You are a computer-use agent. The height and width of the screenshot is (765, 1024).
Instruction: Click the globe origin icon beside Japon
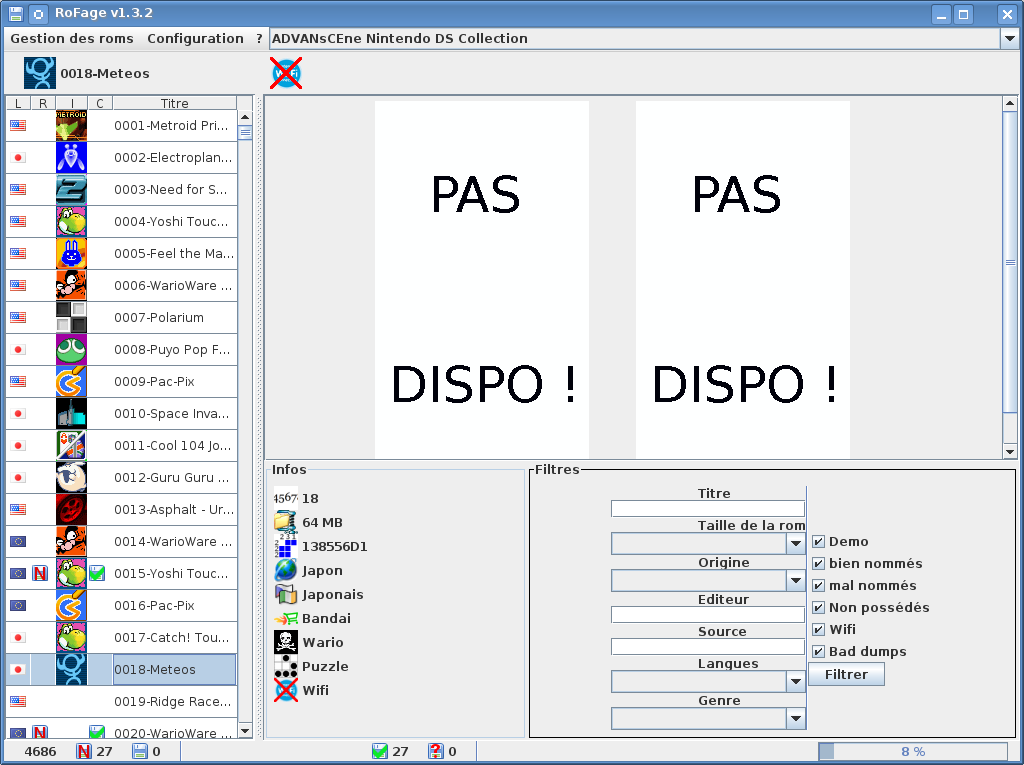(x=286, y=570)
